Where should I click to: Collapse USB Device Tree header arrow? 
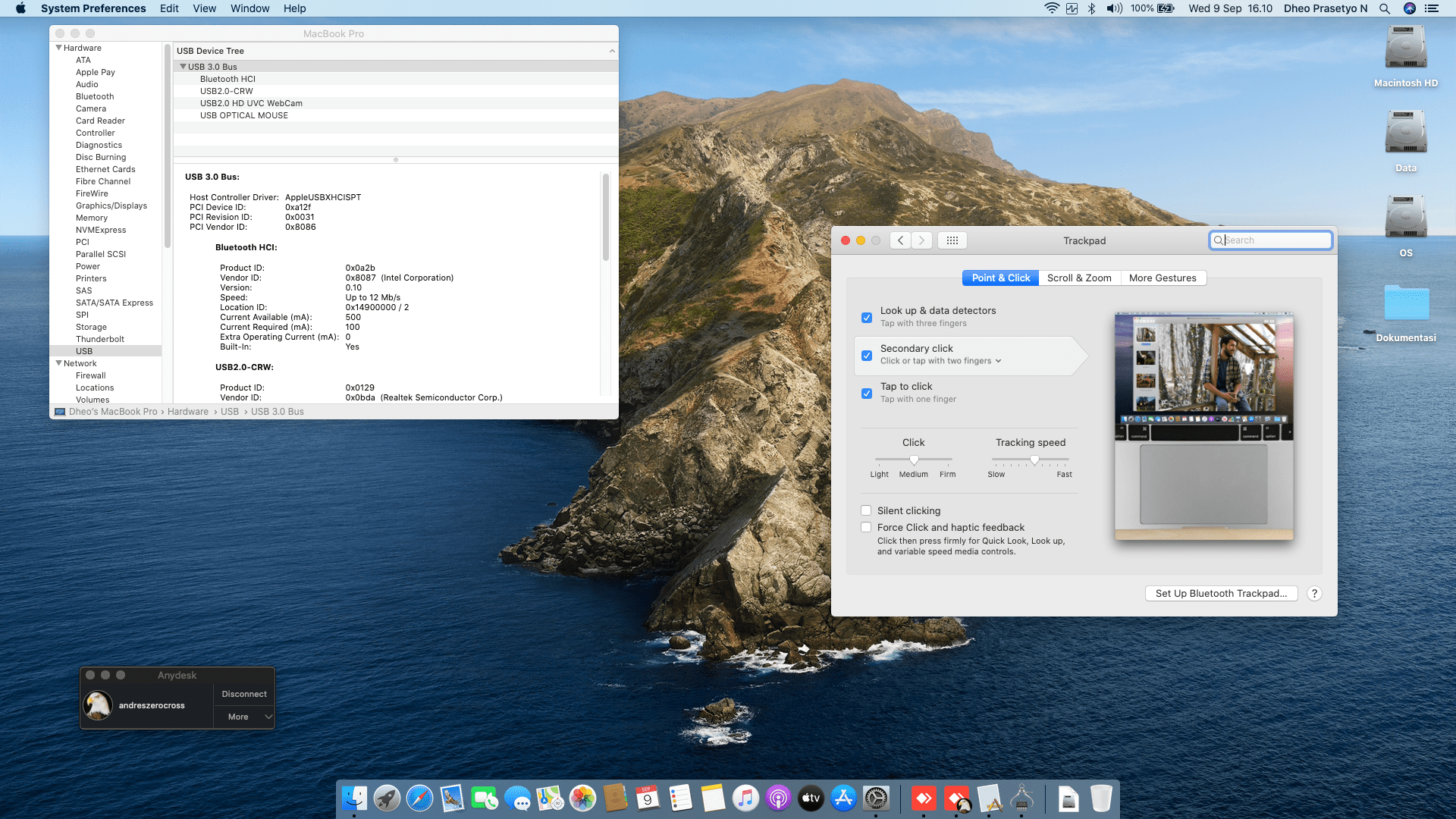pyautogui.click(x=612, y=51)
